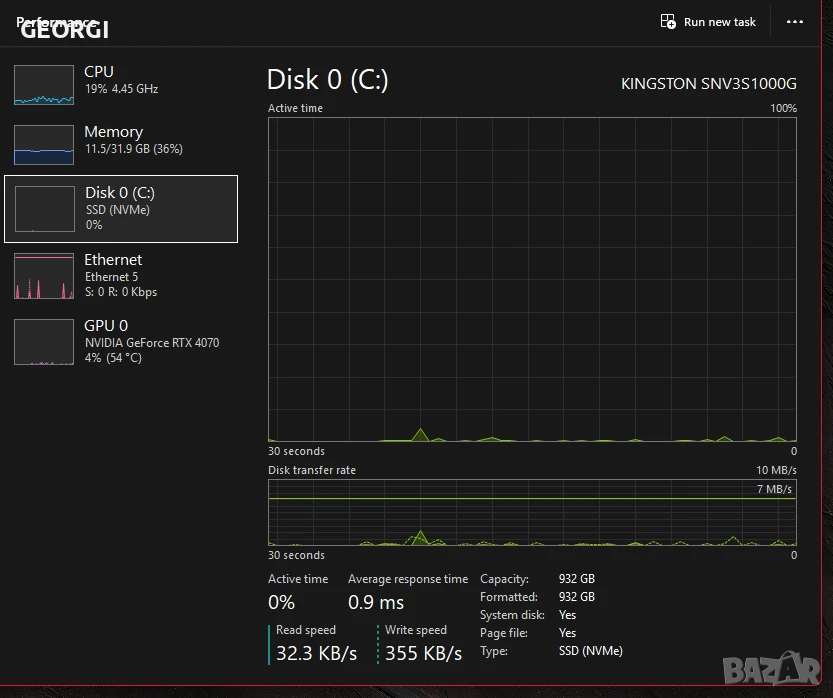The height and width of the screenshot is (698, 833).
Task: Click the 0.9 ms average response time value
Action: 376,602
